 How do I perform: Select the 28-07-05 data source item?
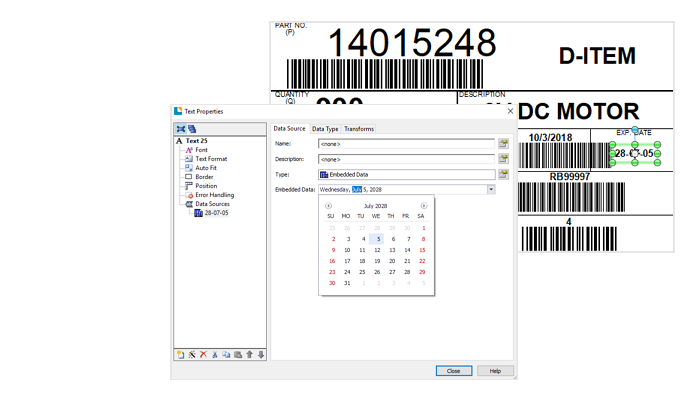215,213
